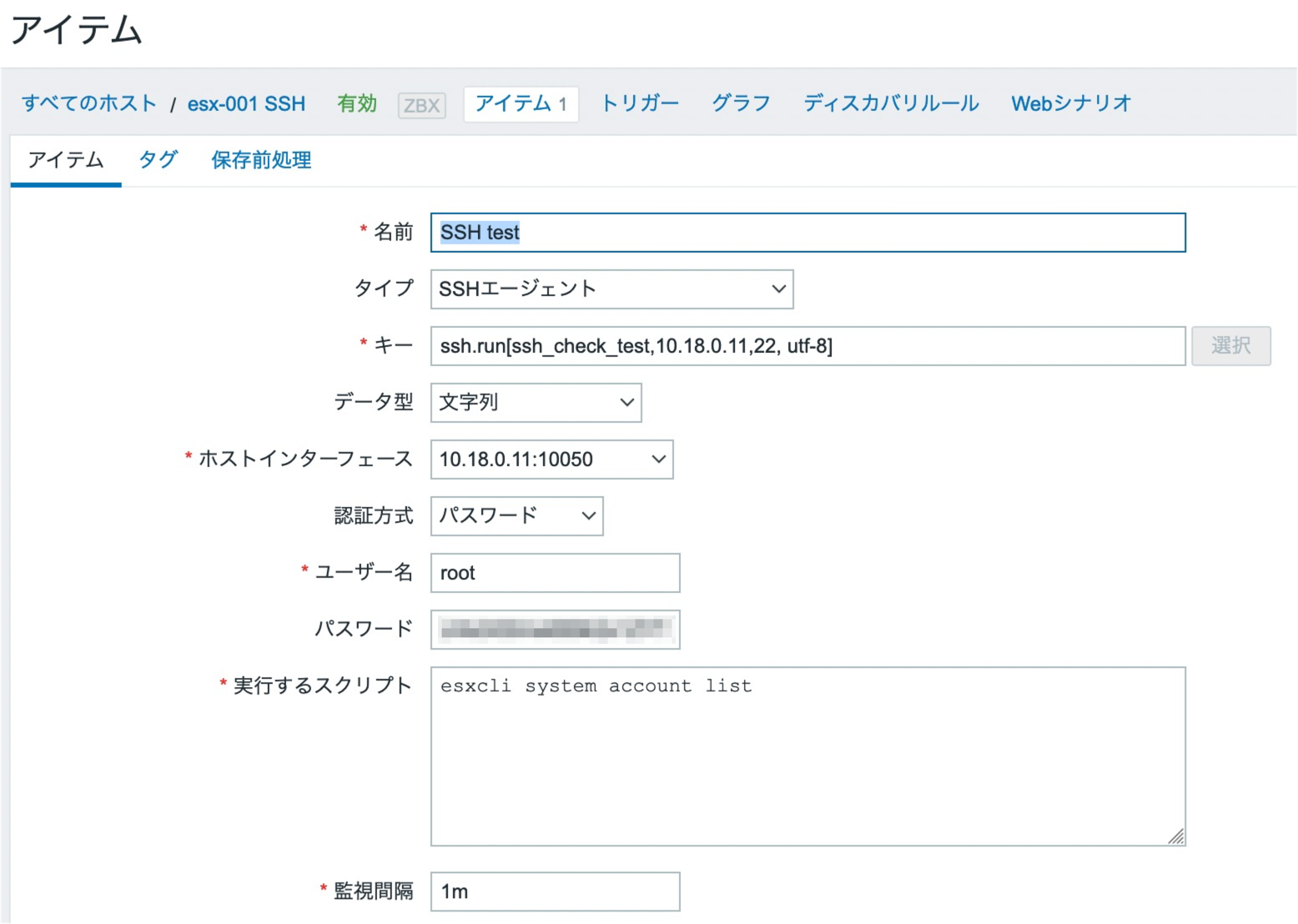Click the 選択 button next to the key
1298x924 pixels.
coord(1230,346)
